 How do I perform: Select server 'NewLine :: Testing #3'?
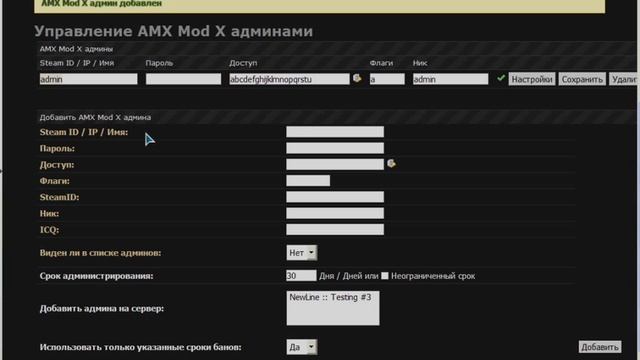330,297
